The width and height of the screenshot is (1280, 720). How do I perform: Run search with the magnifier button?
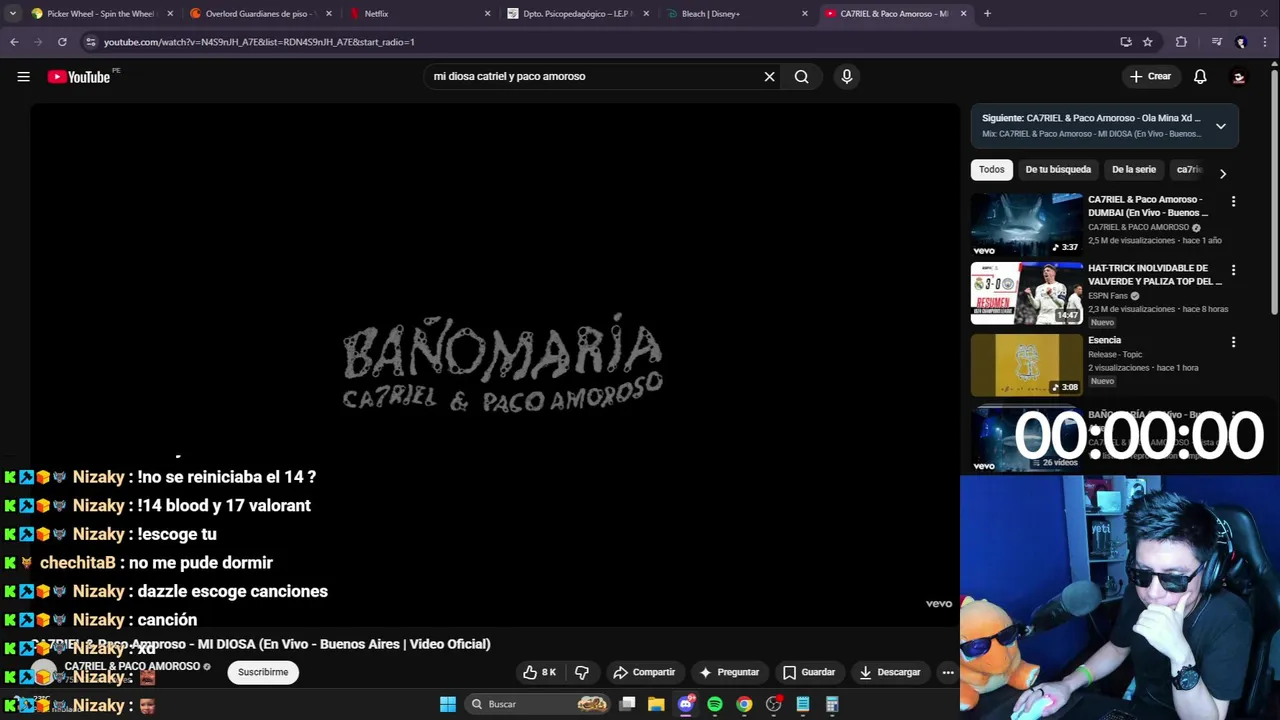pyautogui.click(x=801, y=76)
